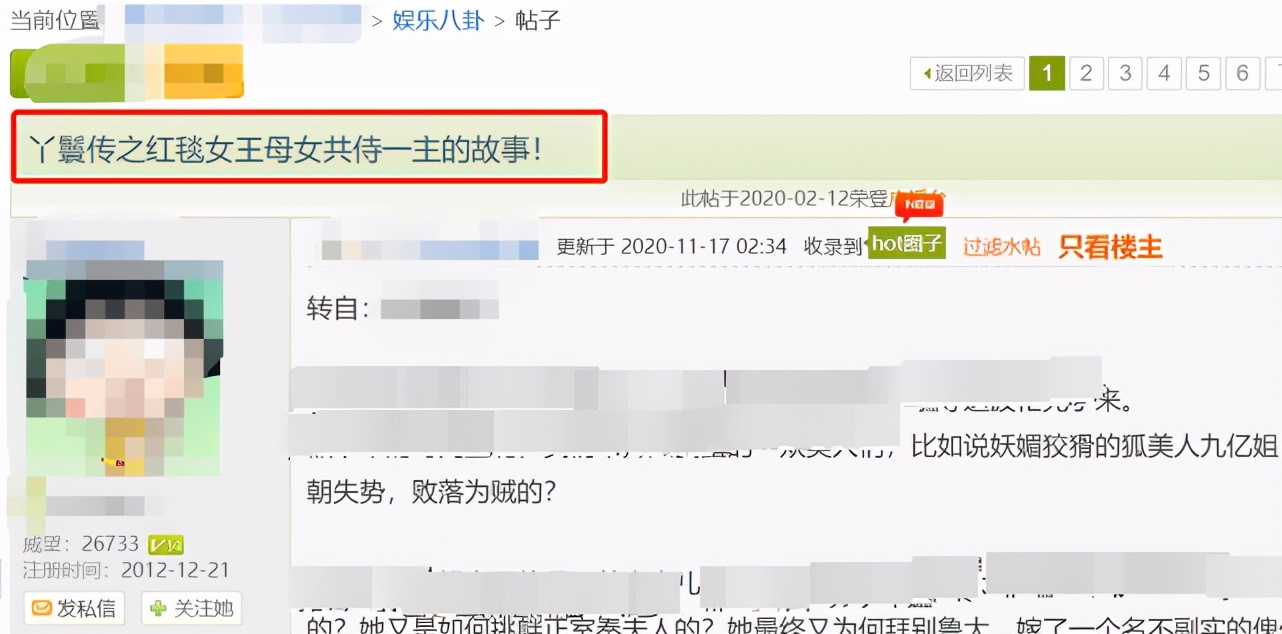The image size is (1282, 634).
Task: Open the 帖子 breadcrumb item
Action: (x=538, y=20)
